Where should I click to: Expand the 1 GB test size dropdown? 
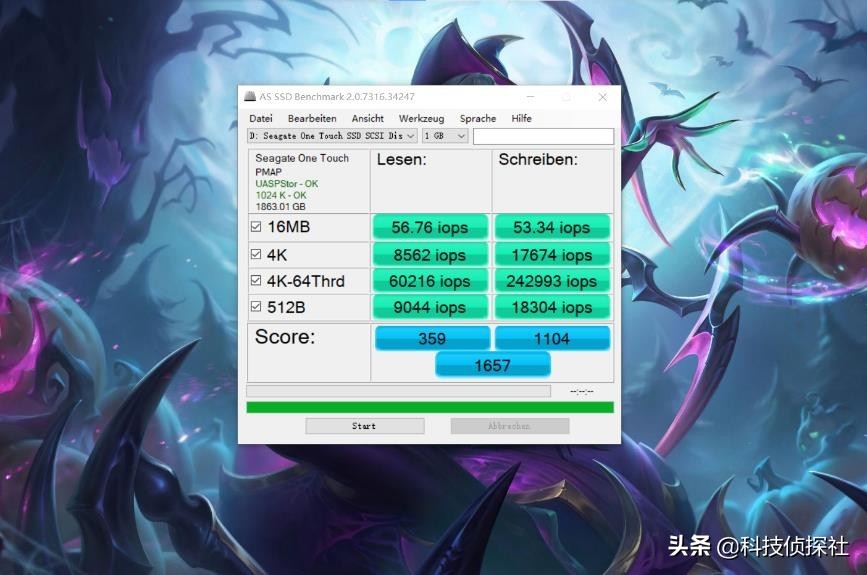point(445,135)
